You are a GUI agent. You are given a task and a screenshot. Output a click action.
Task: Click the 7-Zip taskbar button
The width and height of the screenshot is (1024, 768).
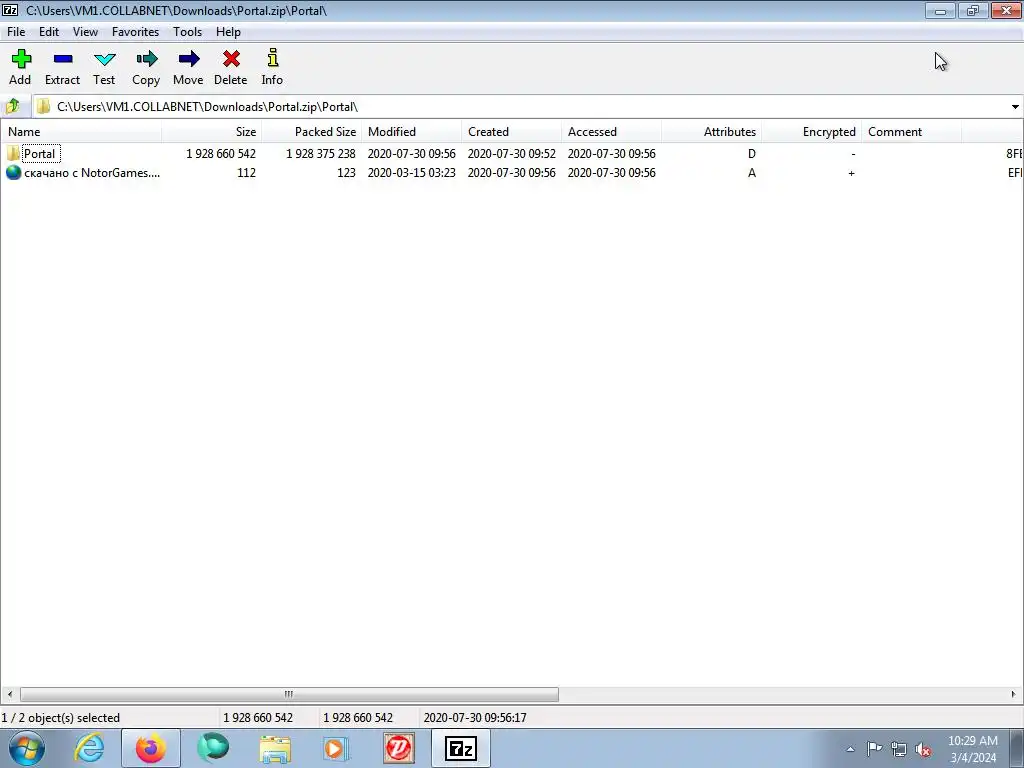pyautogui.click(x=461, y=748)
